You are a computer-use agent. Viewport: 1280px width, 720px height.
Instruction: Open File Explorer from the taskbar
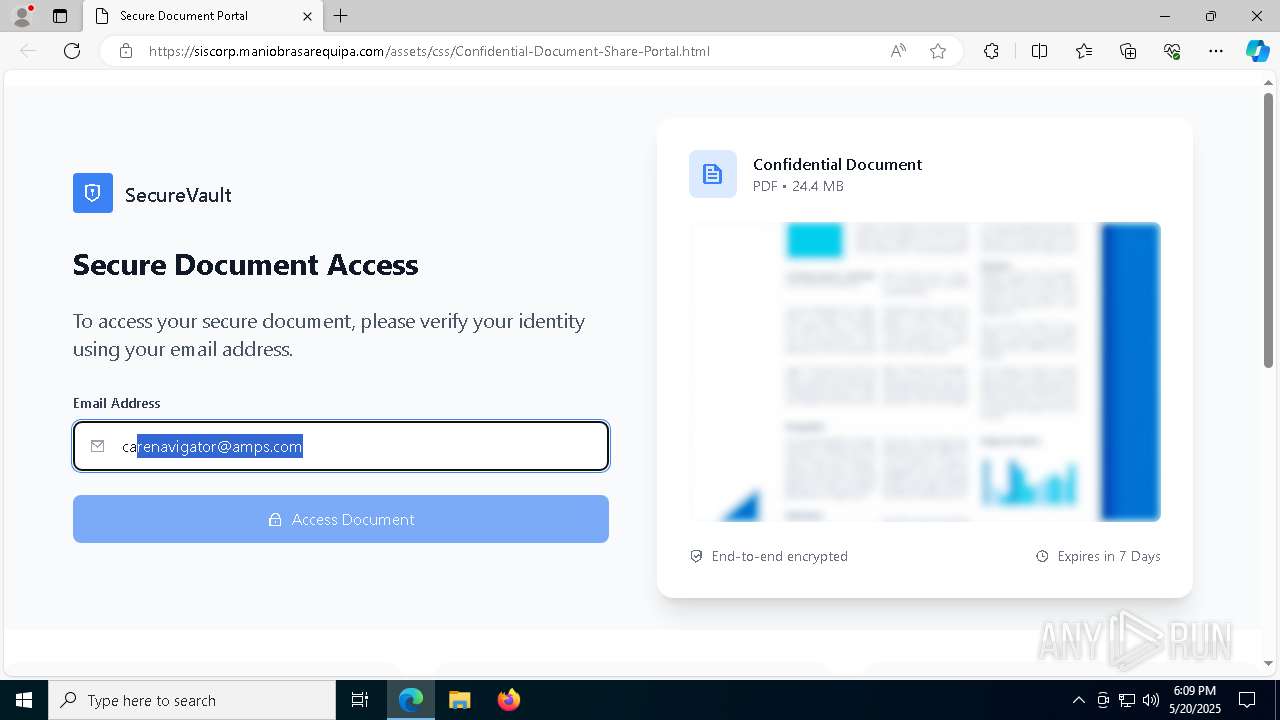[x=460, y=700]
